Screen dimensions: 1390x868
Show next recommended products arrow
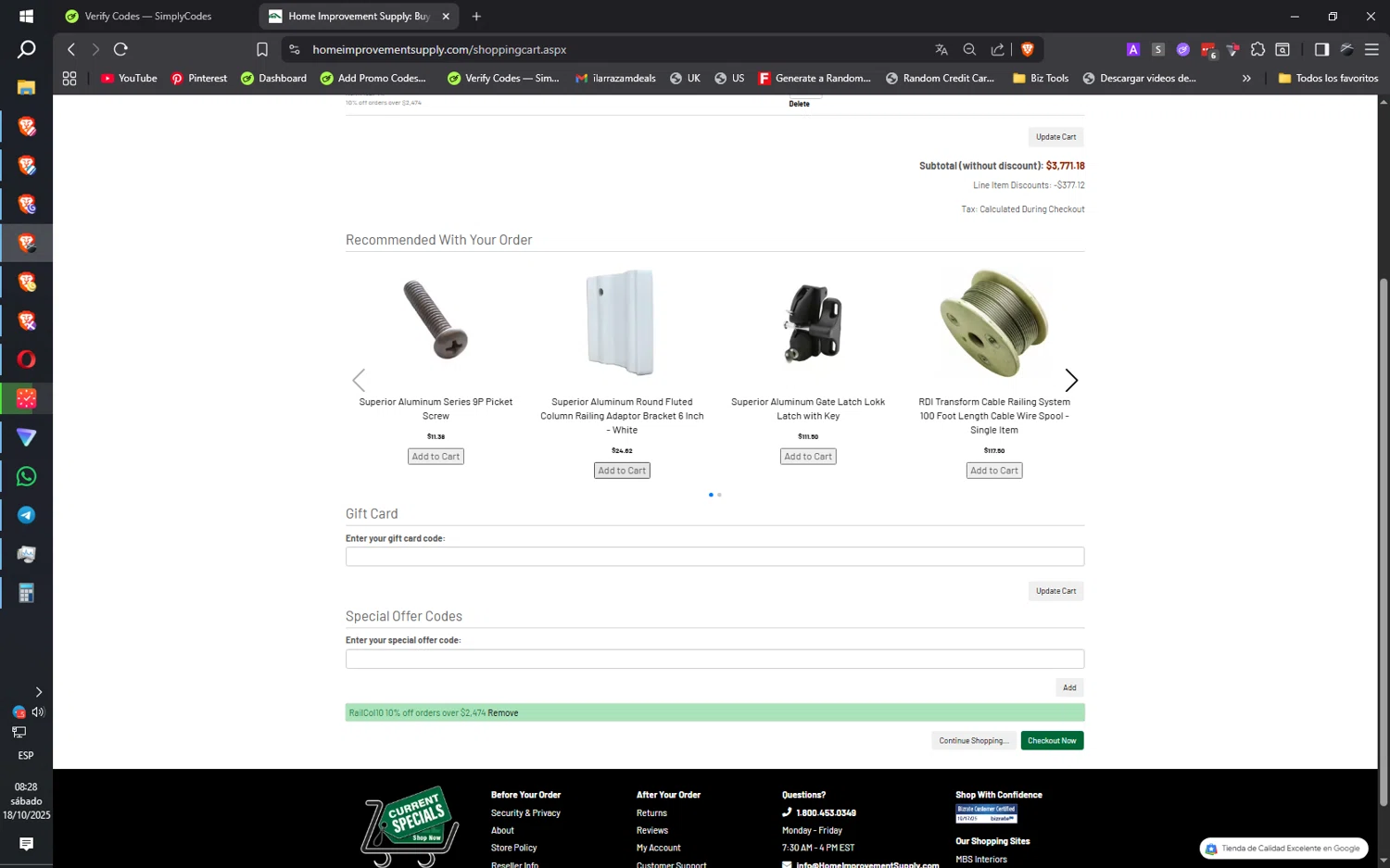click(1071, 380)
